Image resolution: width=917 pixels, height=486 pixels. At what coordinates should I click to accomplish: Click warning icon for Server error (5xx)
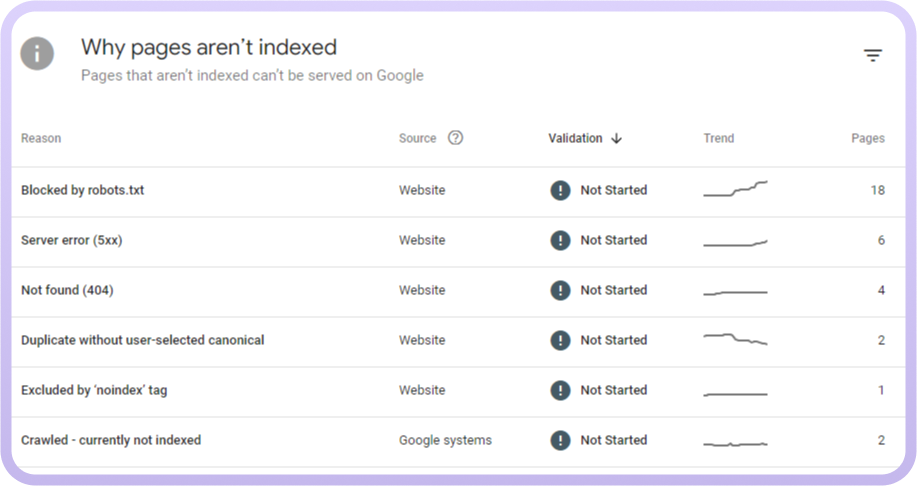(560, 240)
